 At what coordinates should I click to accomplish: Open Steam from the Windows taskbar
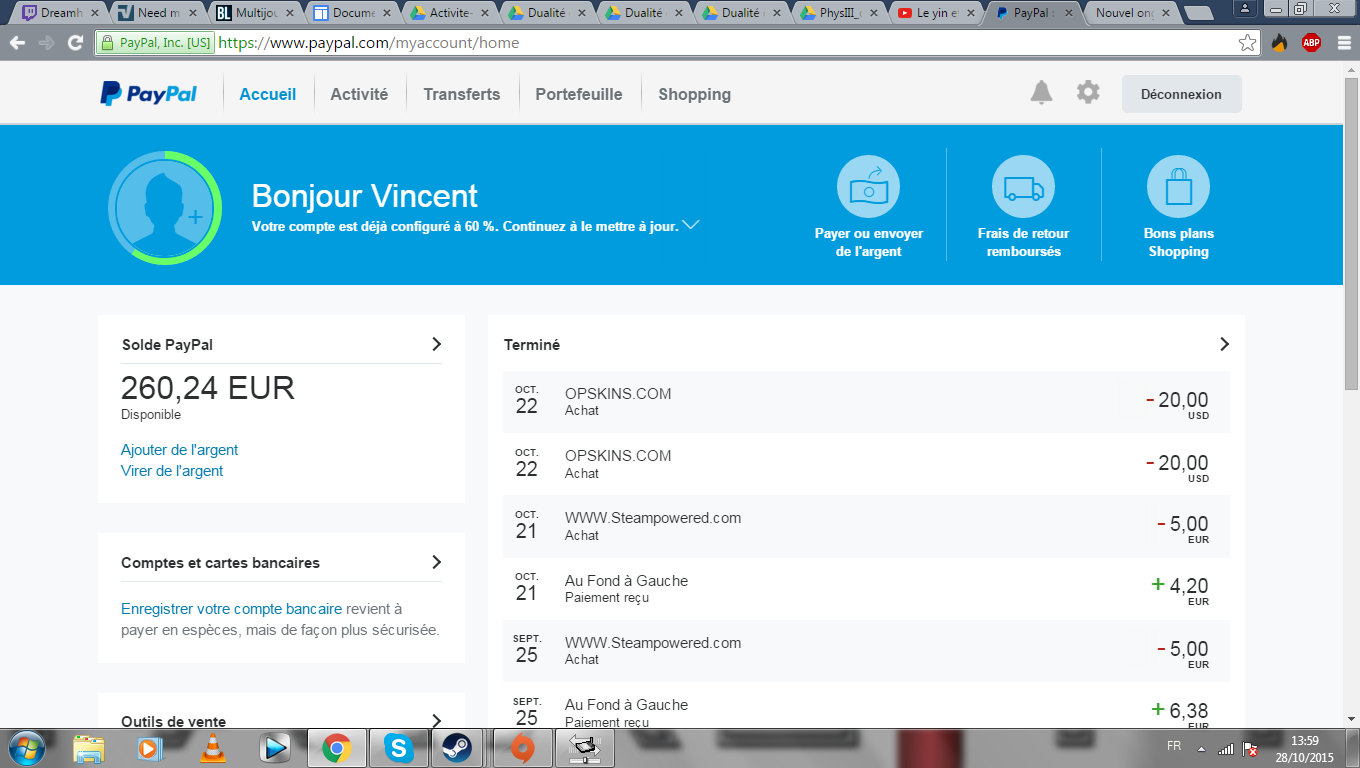[x=459, y=748]
